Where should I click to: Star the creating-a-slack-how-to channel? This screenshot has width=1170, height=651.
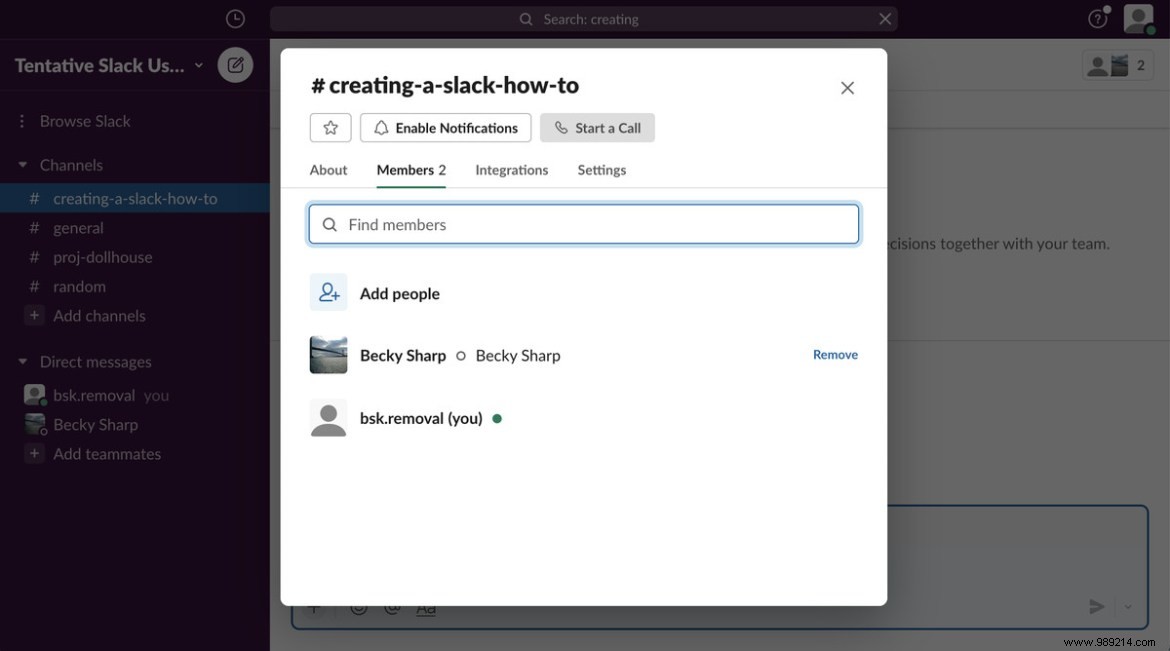click(x=330, y=127)
